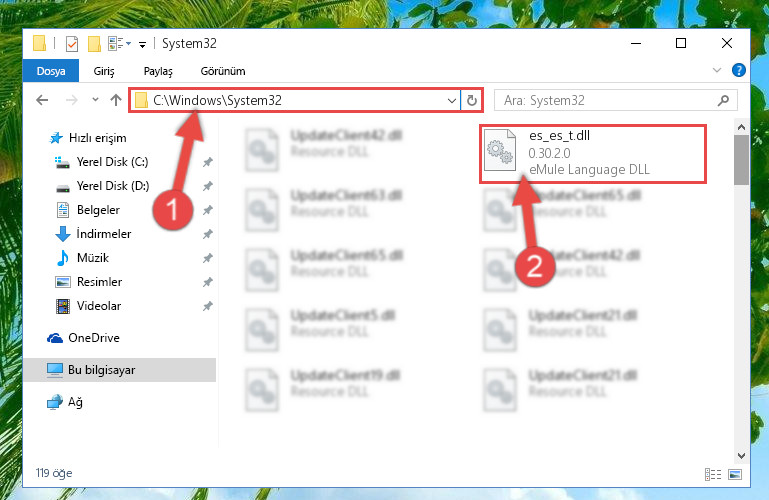Select the es_es_t.dll file
This screenshot has height=500, width=769.
click(592, 154)
